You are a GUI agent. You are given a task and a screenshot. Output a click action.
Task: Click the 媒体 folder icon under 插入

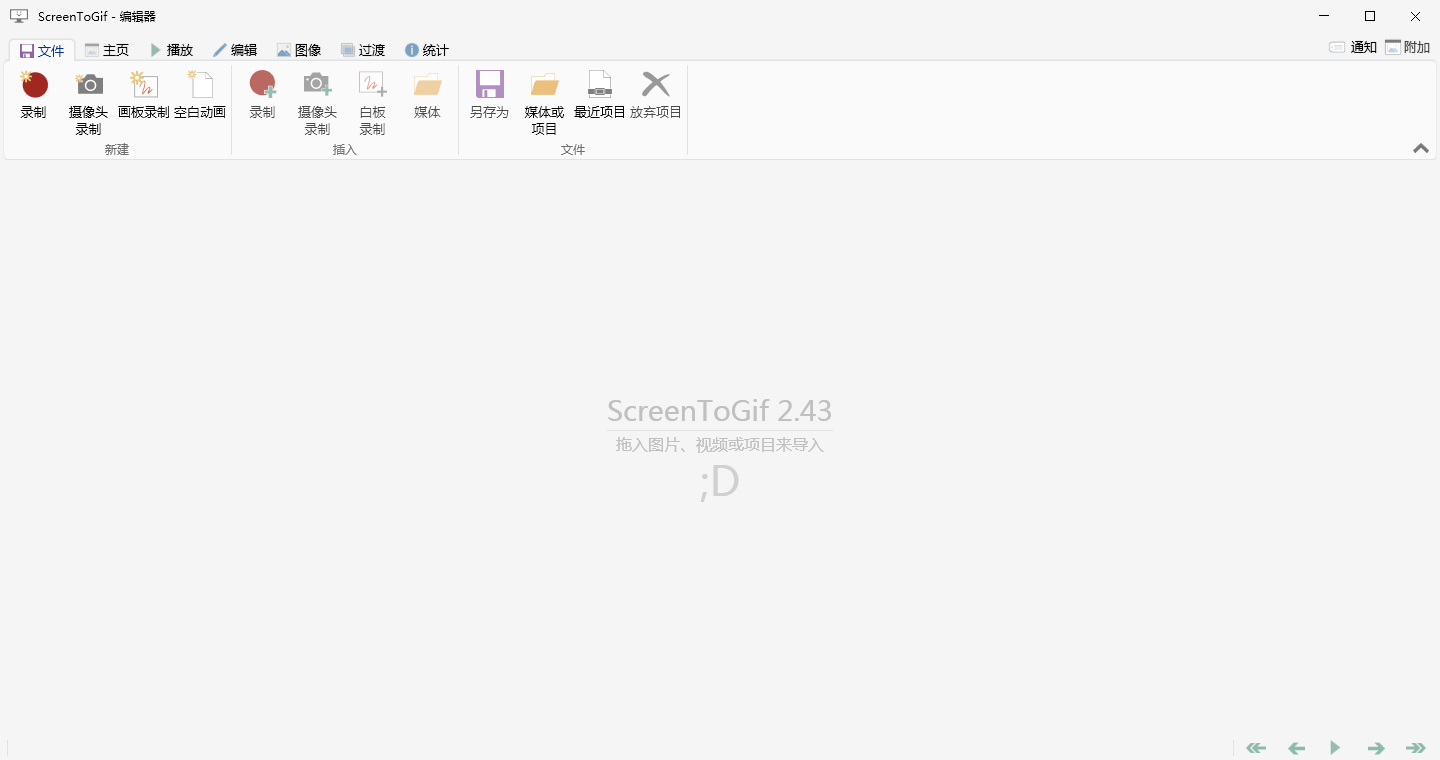pyautogui.click(x=427, y=86)
